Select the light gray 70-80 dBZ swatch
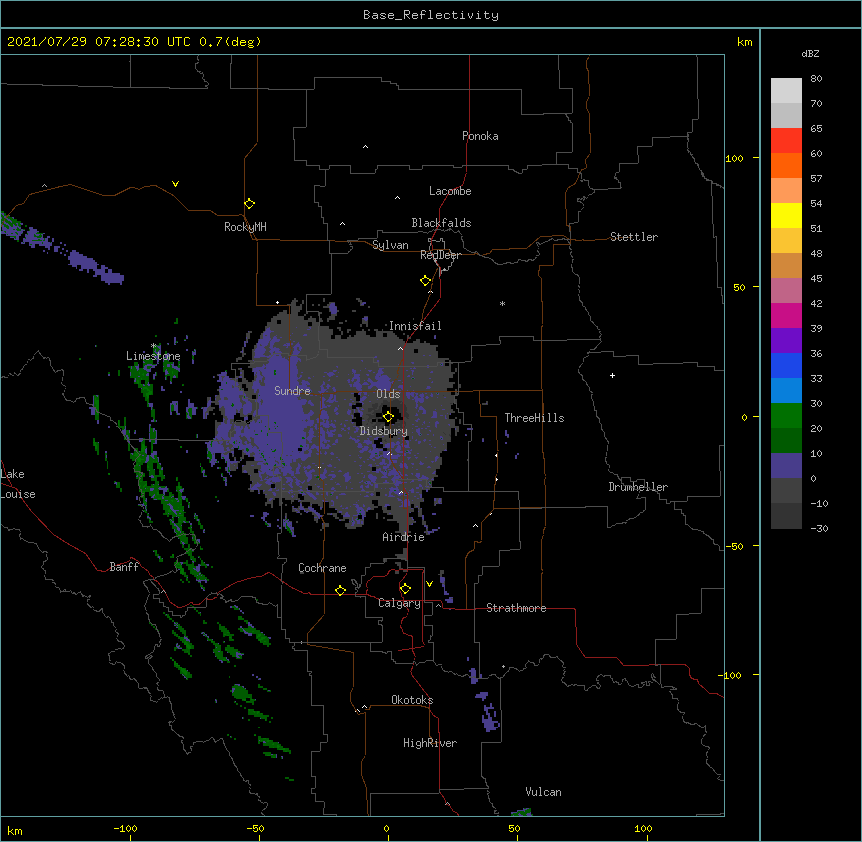Image resolution: width=862 pixels, height=842 pixels. tap(786, 90)
